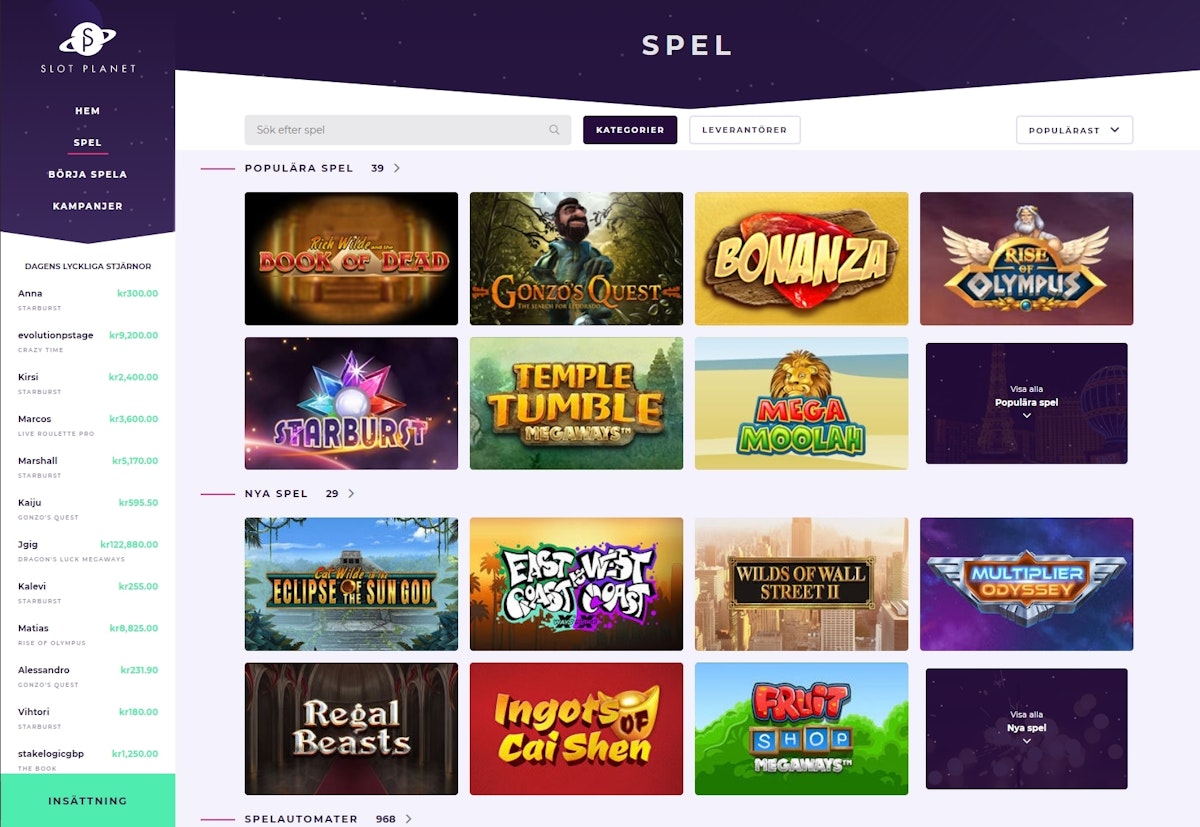Open Kampanjer menu item
This screenshot has height=827, width=1200.
[88, 206]
